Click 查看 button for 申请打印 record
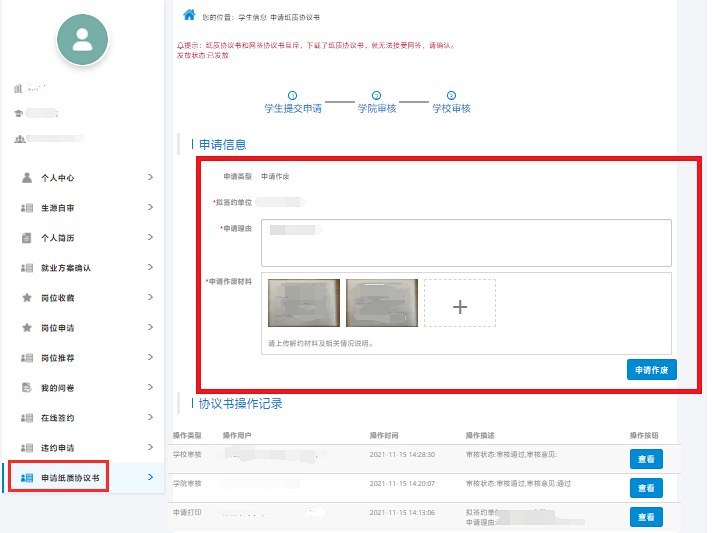The height and width of the screenshot is (533, 713). point(645,517)
